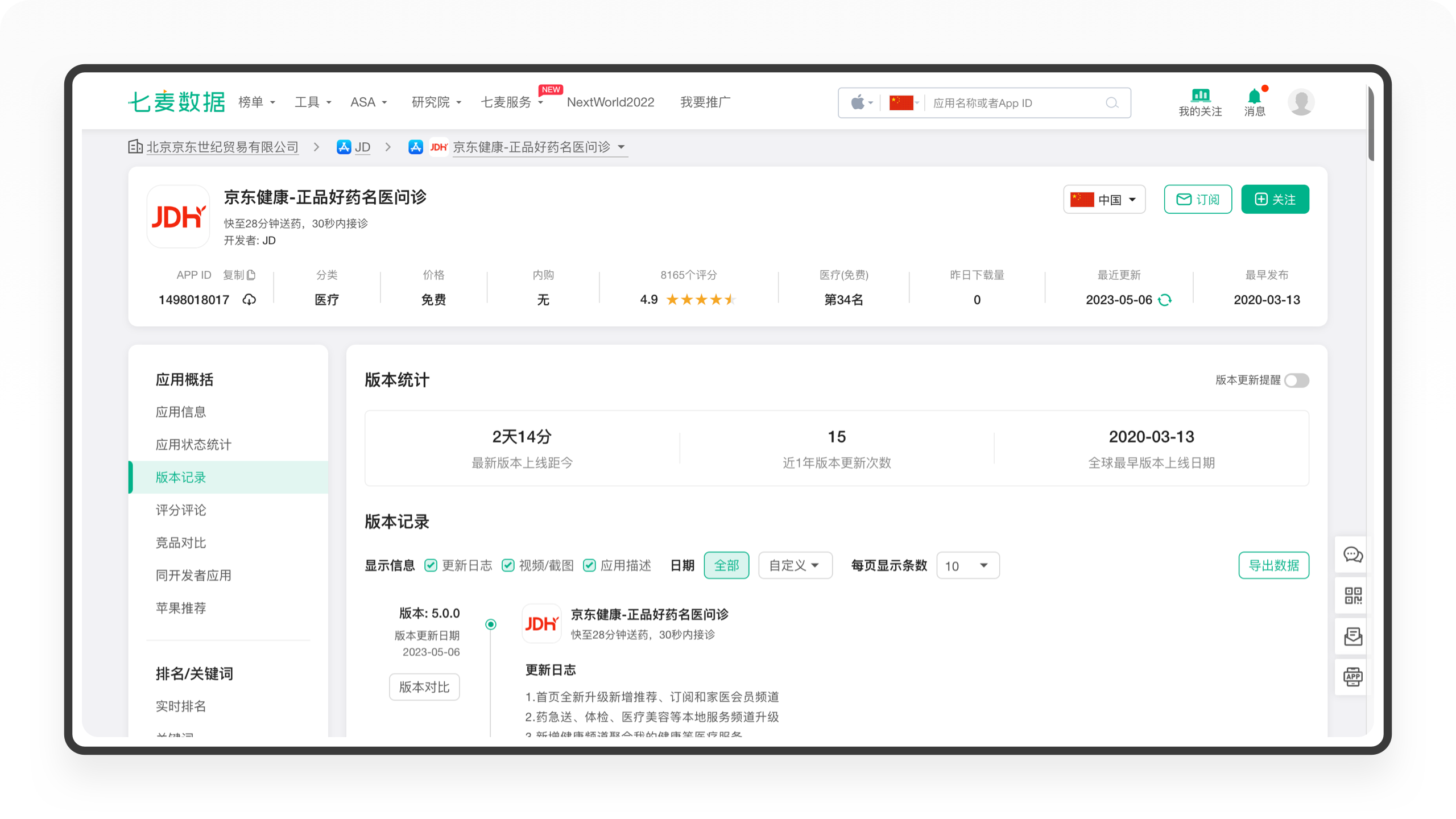The image size is (1456, 819).
Task: Click the search magnifier icon
Action: point(1112,103)
